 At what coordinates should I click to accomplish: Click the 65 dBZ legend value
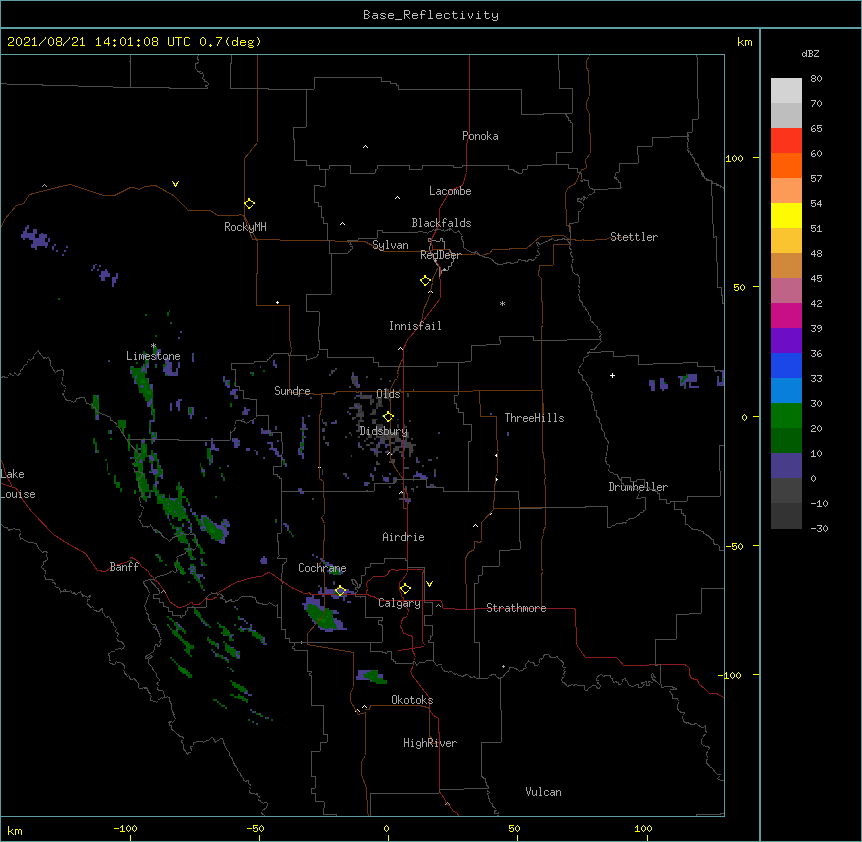816,129
